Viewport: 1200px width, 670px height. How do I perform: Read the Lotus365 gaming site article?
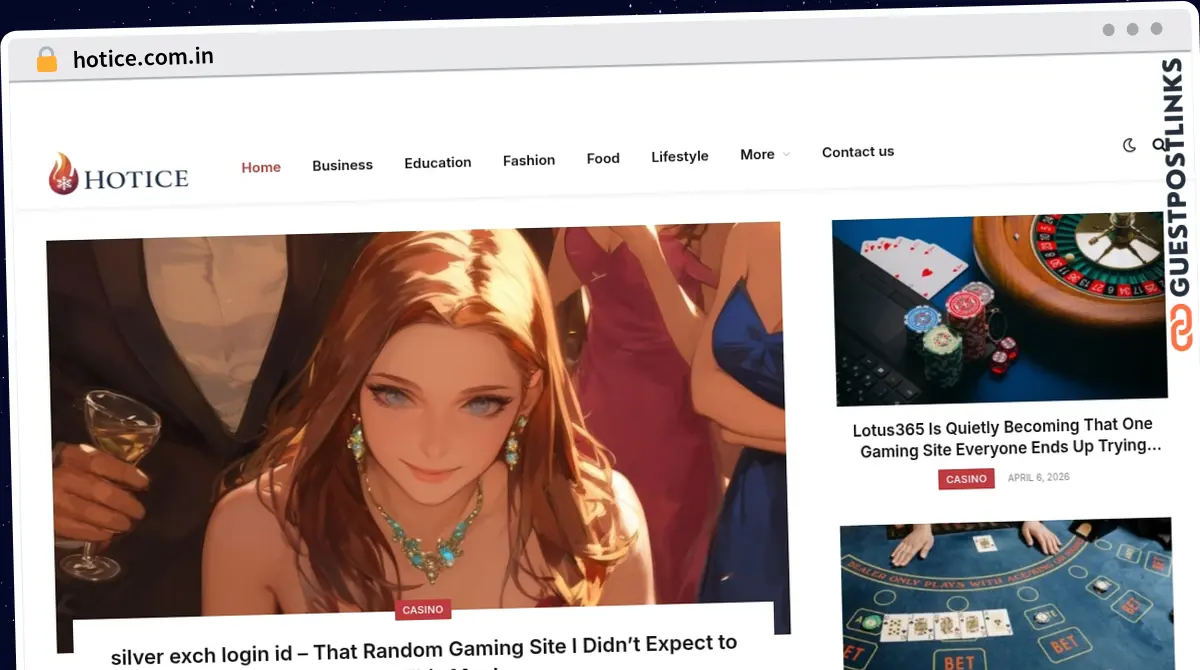pos(1005,438)
